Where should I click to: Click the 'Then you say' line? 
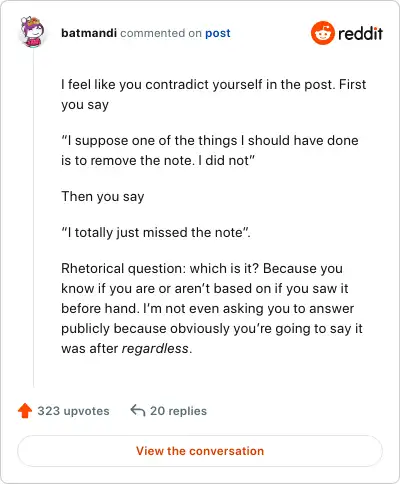(103, 197)
